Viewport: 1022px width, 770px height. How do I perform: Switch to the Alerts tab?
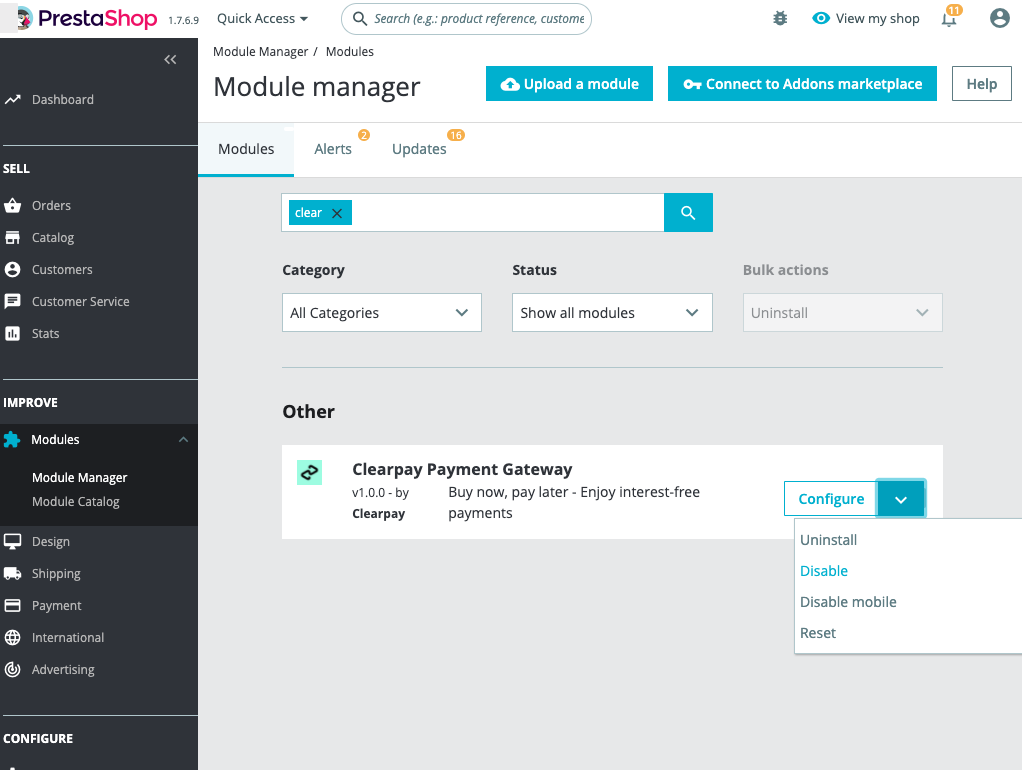[x=333, y=149]
